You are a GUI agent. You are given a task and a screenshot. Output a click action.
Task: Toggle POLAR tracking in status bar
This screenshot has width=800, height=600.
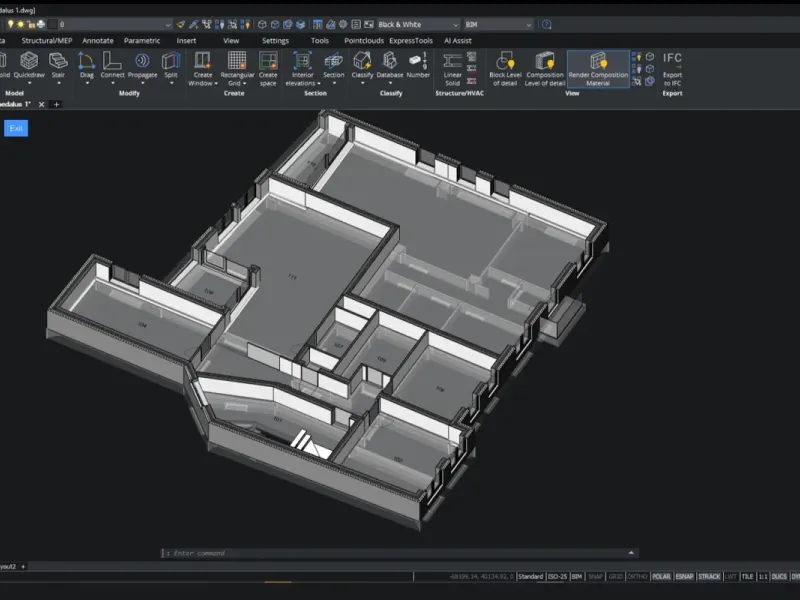point(661,577)
